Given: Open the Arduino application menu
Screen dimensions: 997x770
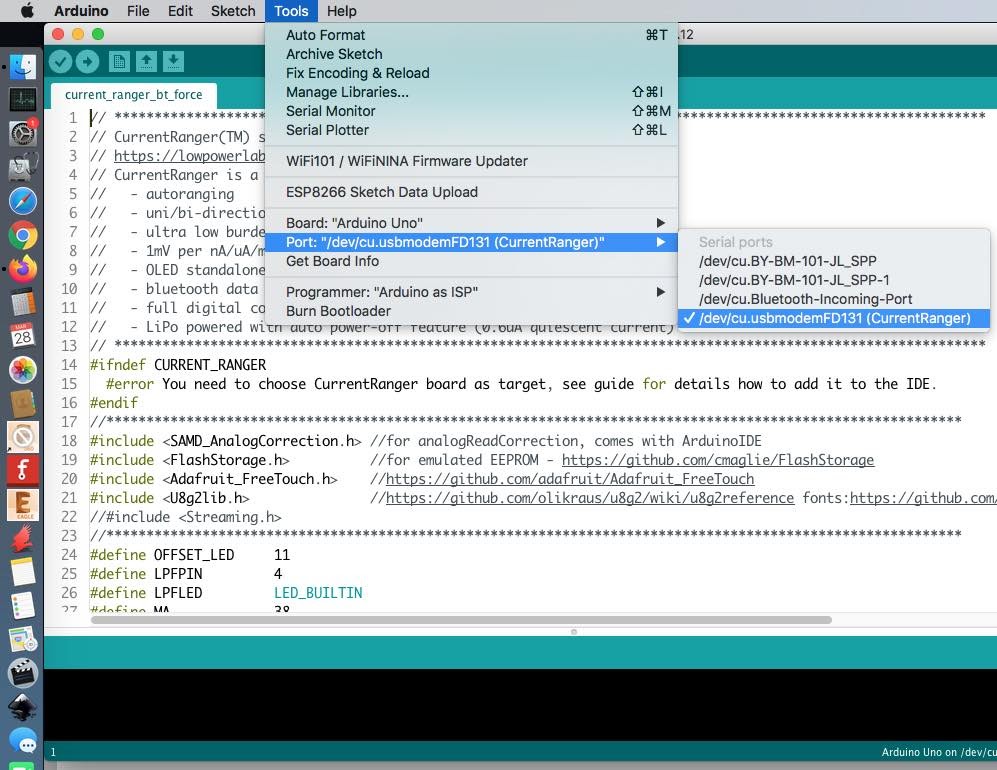Looking at the screenshot, I should [81, 11].
